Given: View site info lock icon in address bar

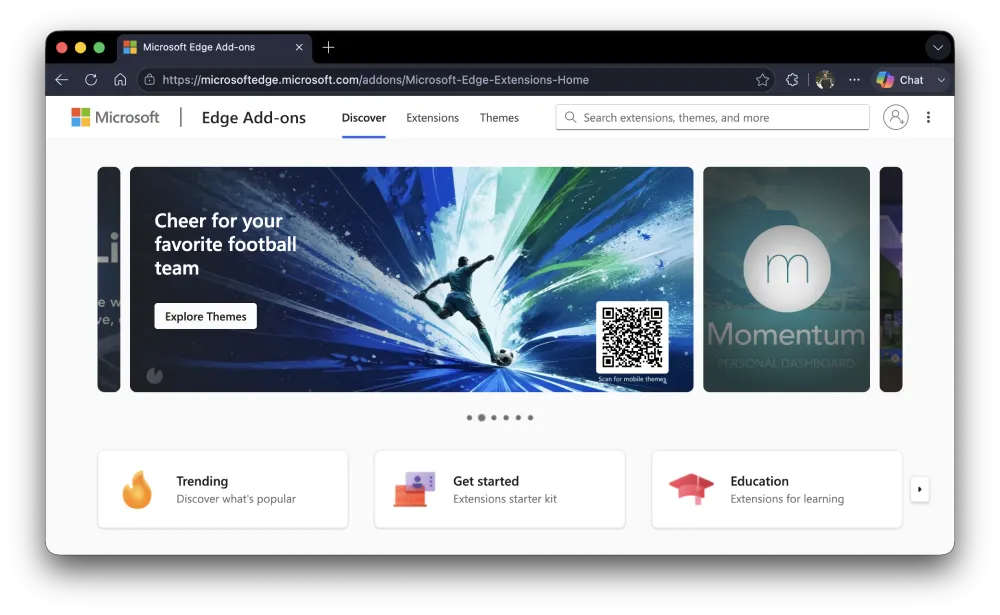Looking at the screenshot, I should tap(149, 80).
